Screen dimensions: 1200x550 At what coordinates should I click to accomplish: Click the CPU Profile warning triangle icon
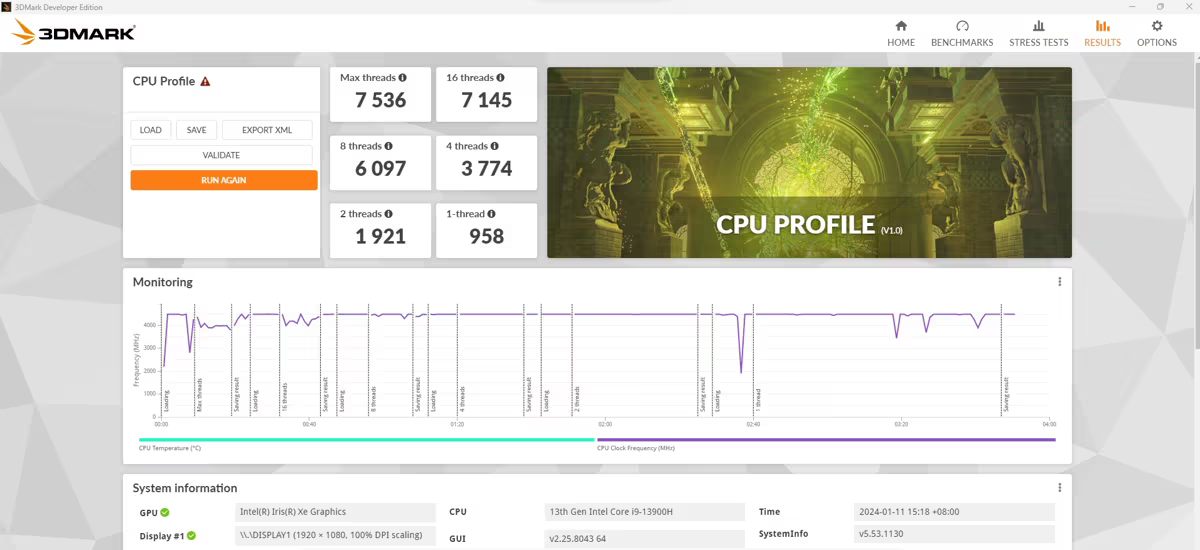[205, 82]
